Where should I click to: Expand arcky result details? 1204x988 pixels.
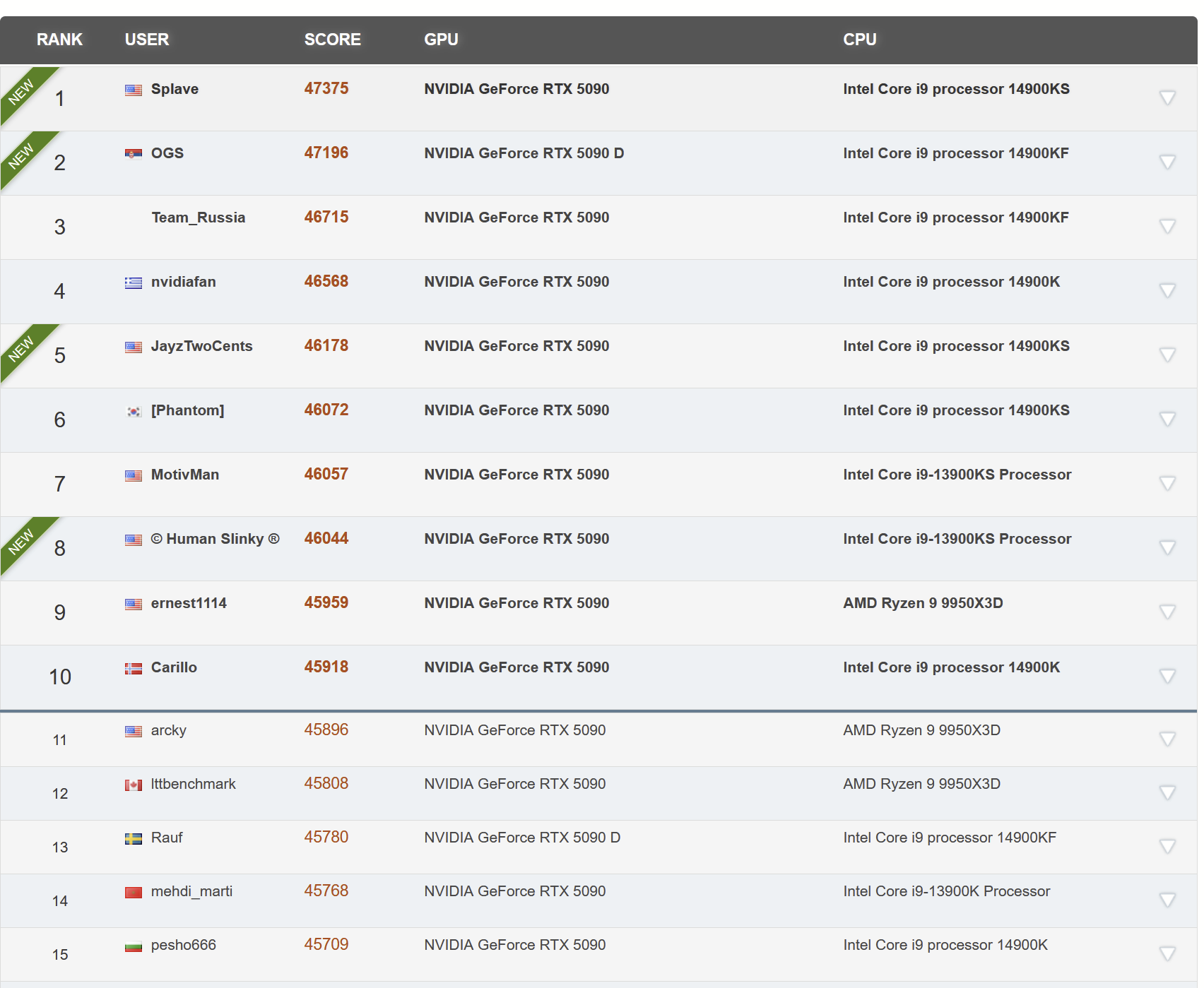(x=1167, y=739)
